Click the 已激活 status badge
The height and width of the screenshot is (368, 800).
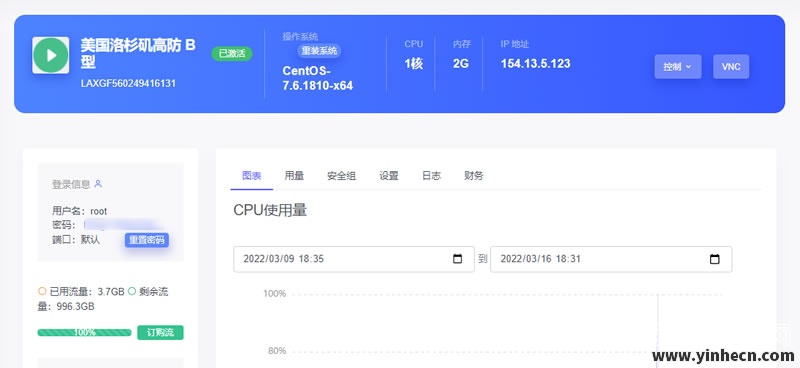tap(232, 54)
